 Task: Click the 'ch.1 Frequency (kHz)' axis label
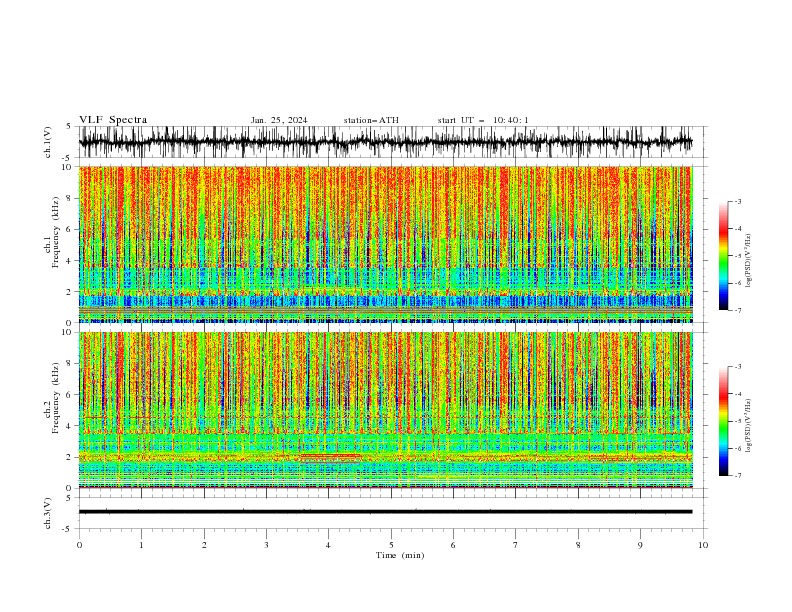tap(52, 232)
